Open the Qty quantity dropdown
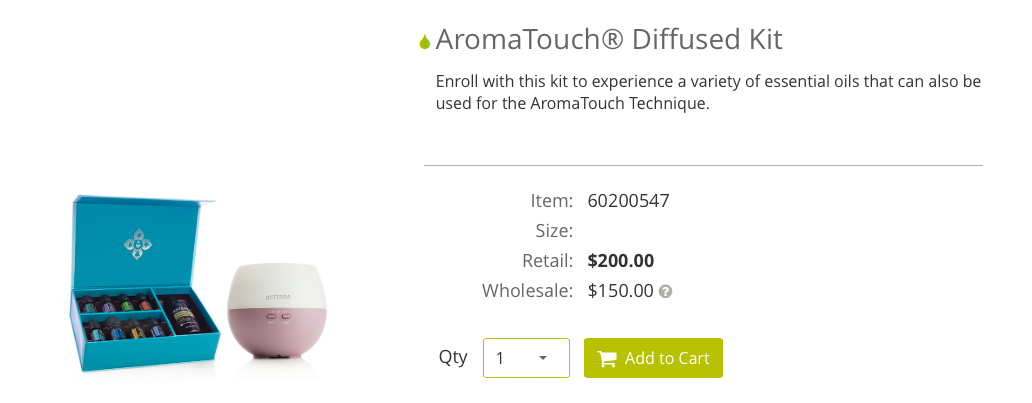Viewport: 1032px width, 403px height. (526, 358)
